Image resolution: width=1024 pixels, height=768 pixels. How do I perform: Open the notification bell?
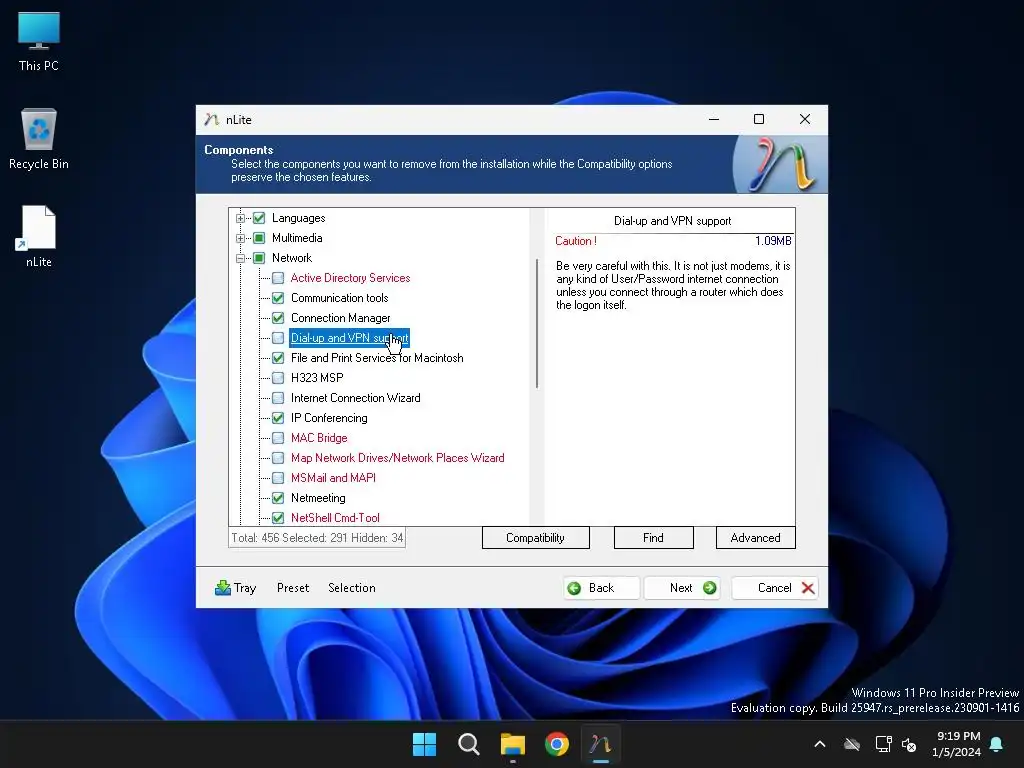tap(997, 744)
